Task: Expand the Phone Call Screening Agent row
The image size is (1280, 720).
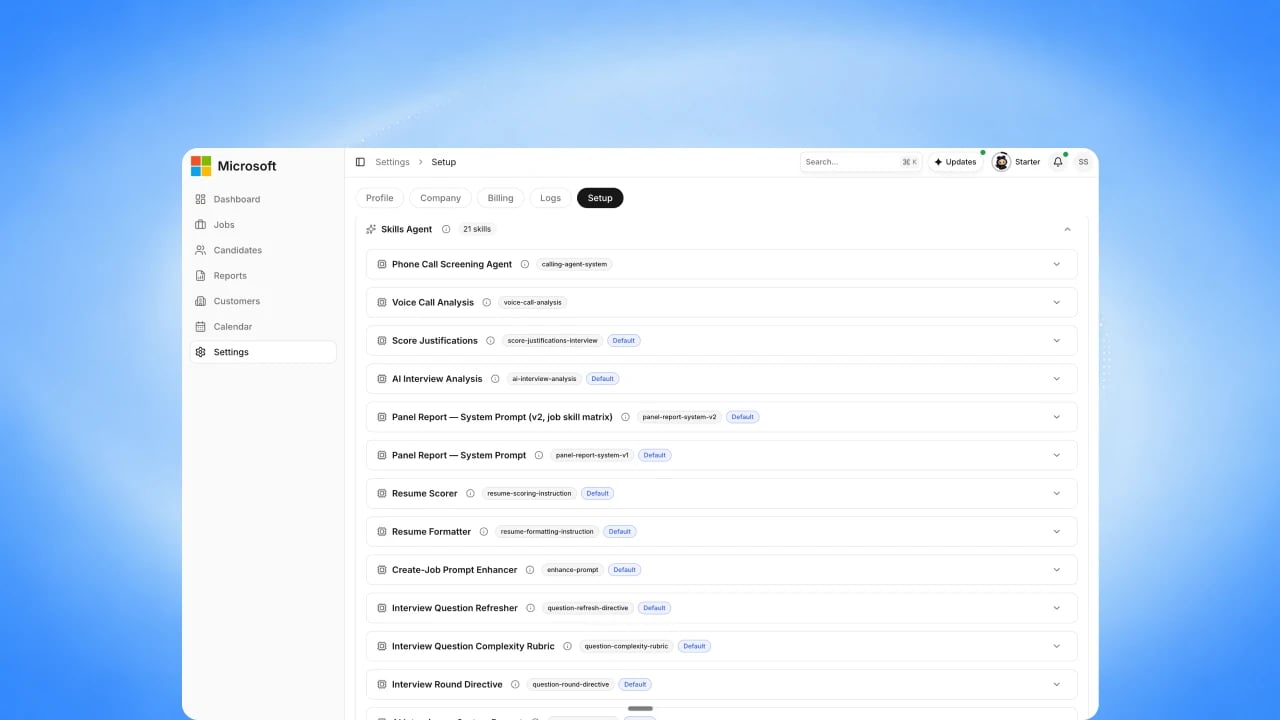Action: (x=1057, y=265)
